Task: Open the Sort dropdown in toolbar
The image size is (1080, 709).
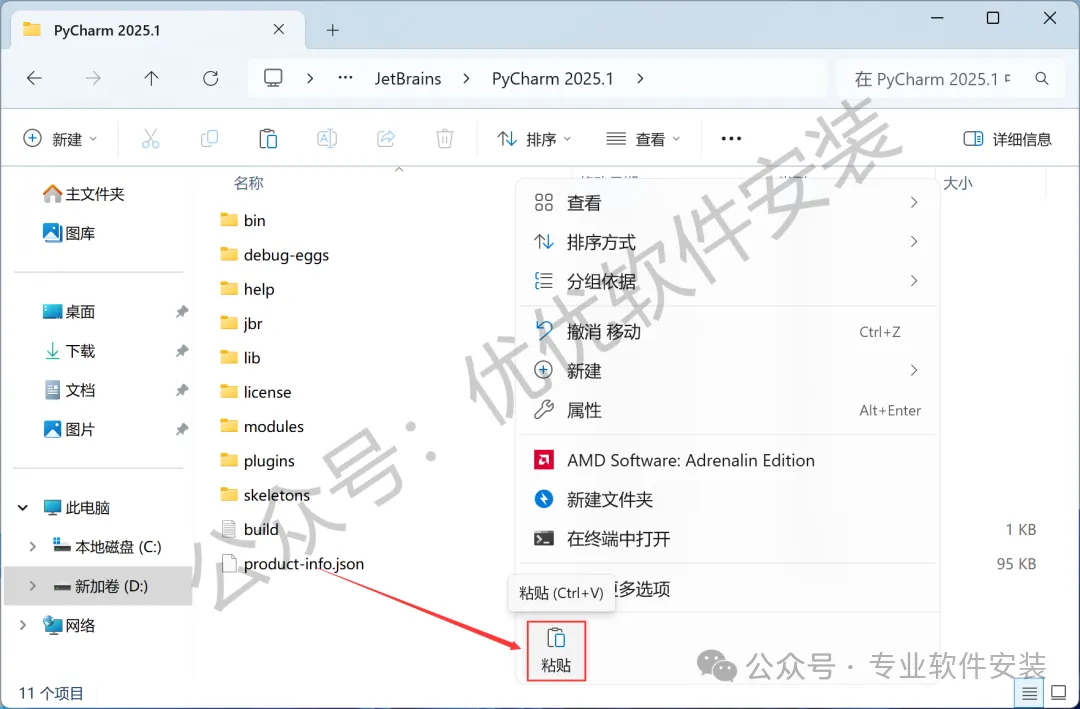Action: tap(534, 139)
